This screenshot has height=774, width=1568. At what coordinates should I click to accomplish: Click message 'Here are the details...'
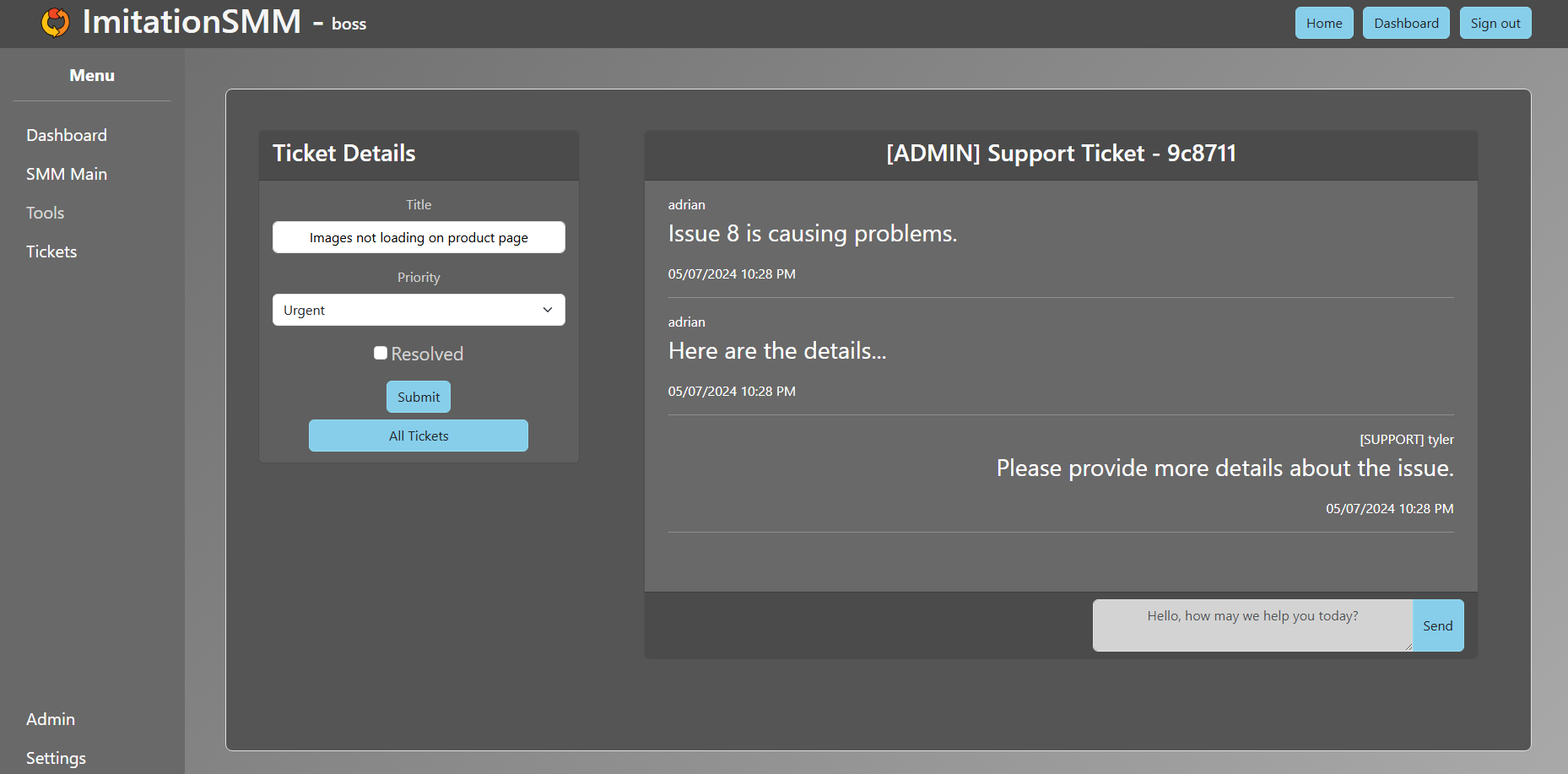(x=777, y=351)
